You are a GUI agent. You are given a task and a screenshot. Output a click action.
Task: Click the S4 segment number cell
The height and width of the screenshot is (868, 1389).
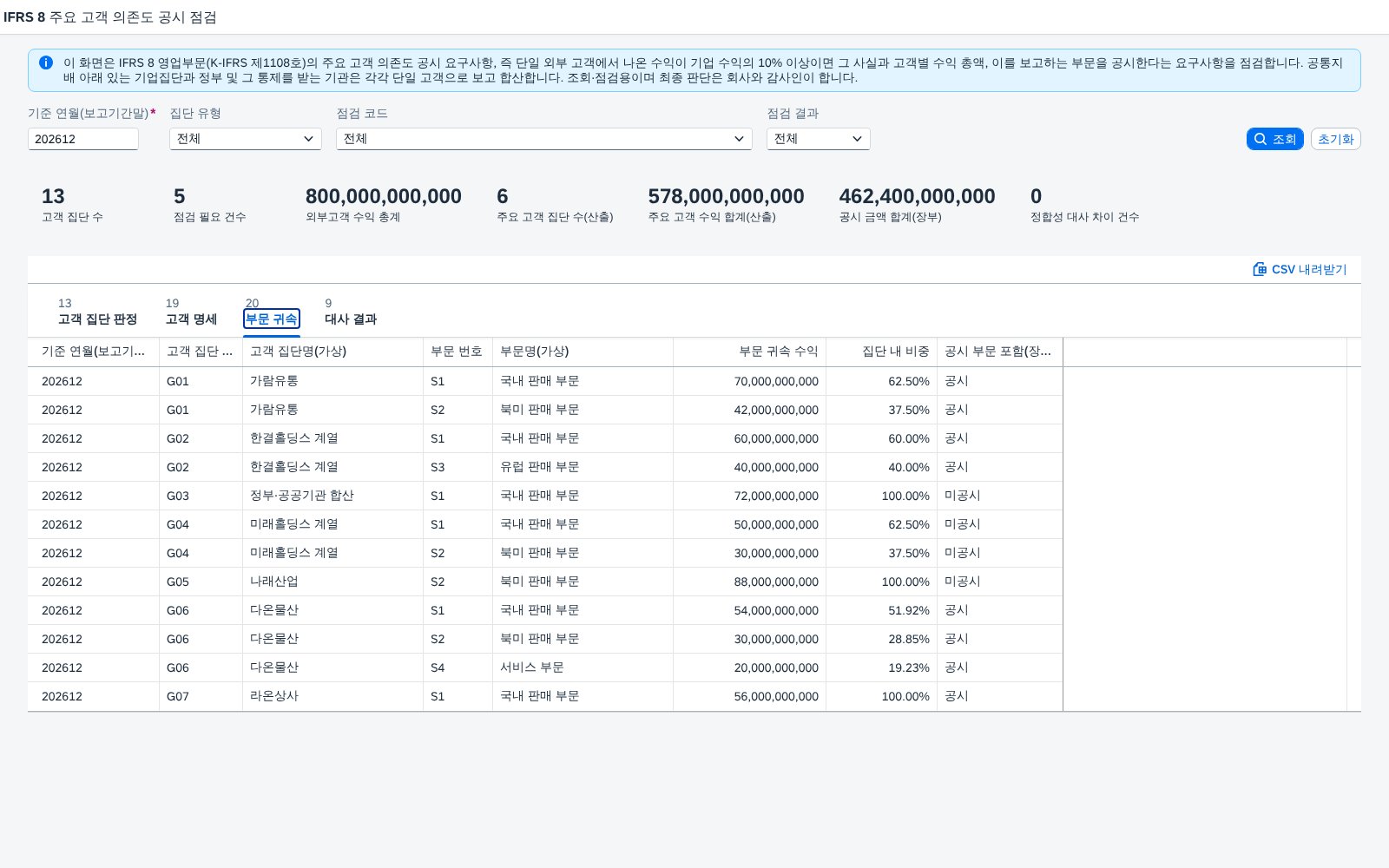click(x=458, y=667)
